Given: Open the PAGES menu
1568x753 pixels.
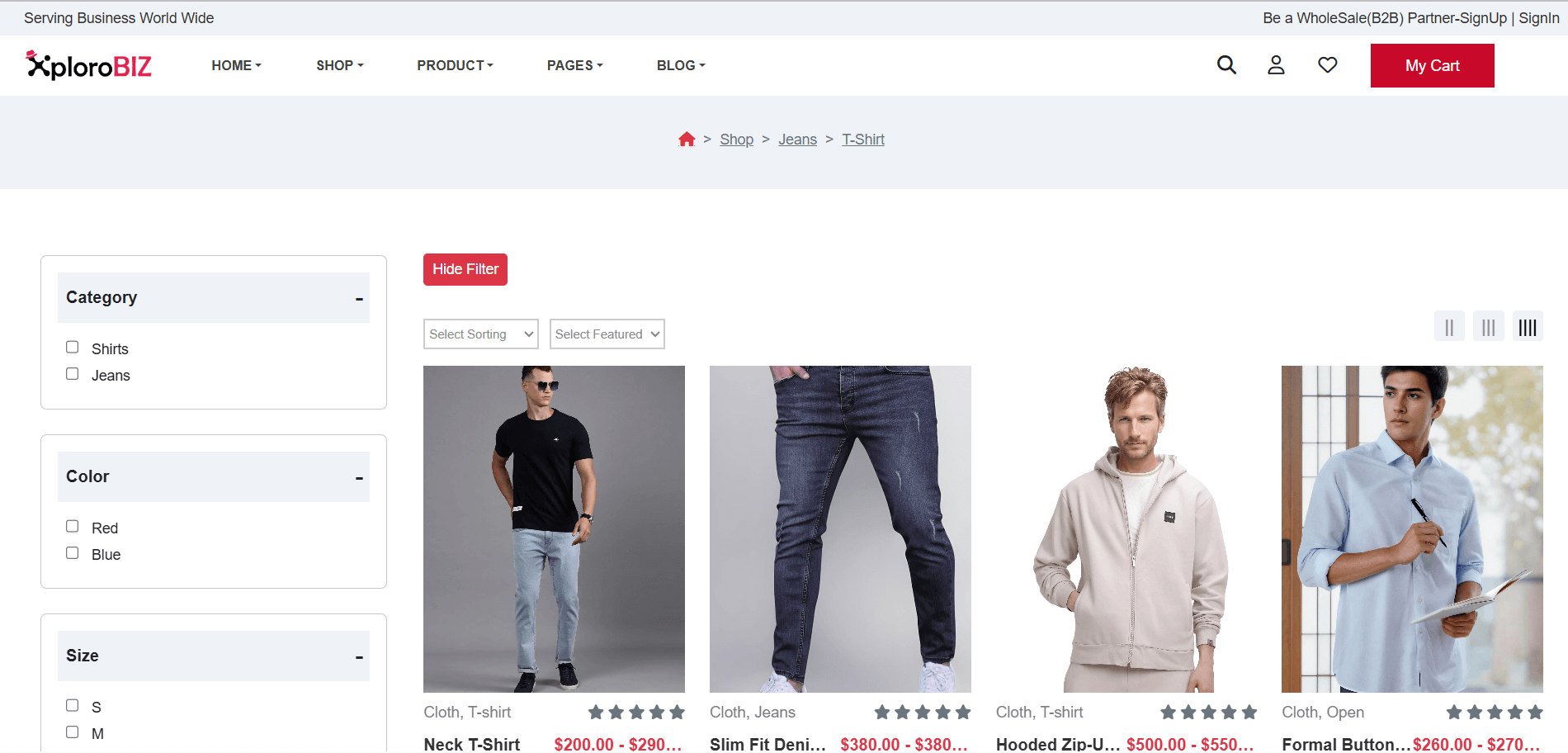Looking at the screenshot, I should click(574, 65).
